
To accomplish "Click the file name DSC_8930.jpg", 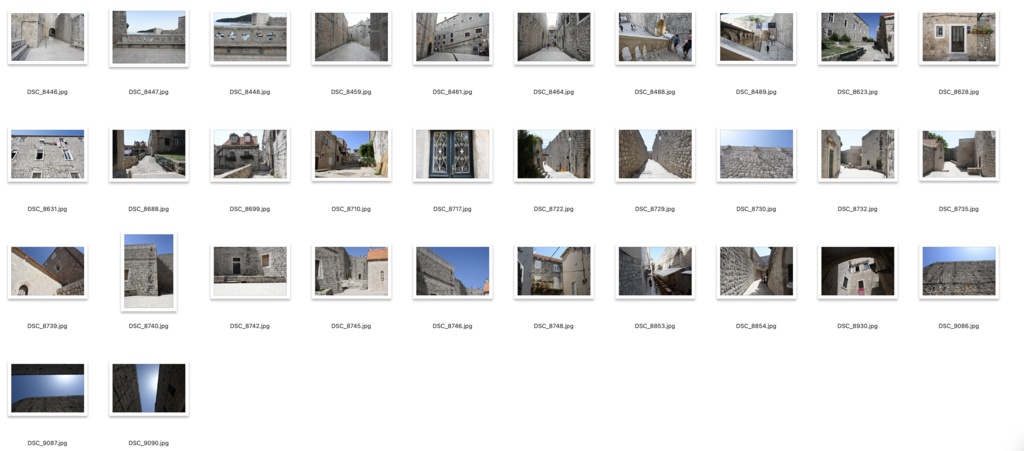I will (x=857, y=326).
